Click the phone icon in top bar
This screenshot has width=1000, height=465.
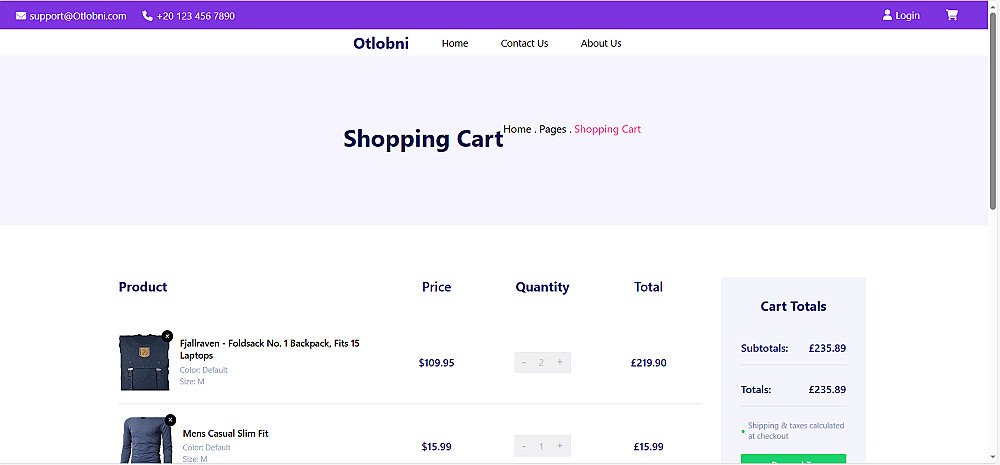tap(148, 16)
